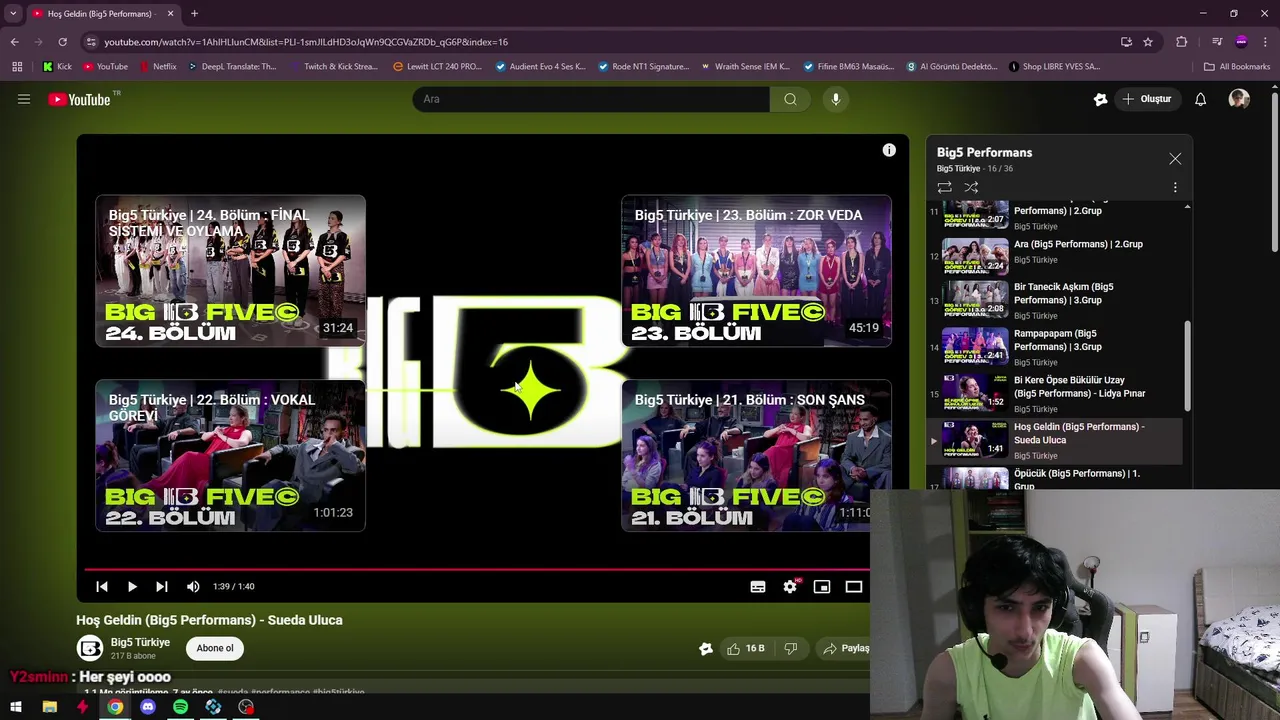Open the account avatar menu

[x=1239, y=99]
